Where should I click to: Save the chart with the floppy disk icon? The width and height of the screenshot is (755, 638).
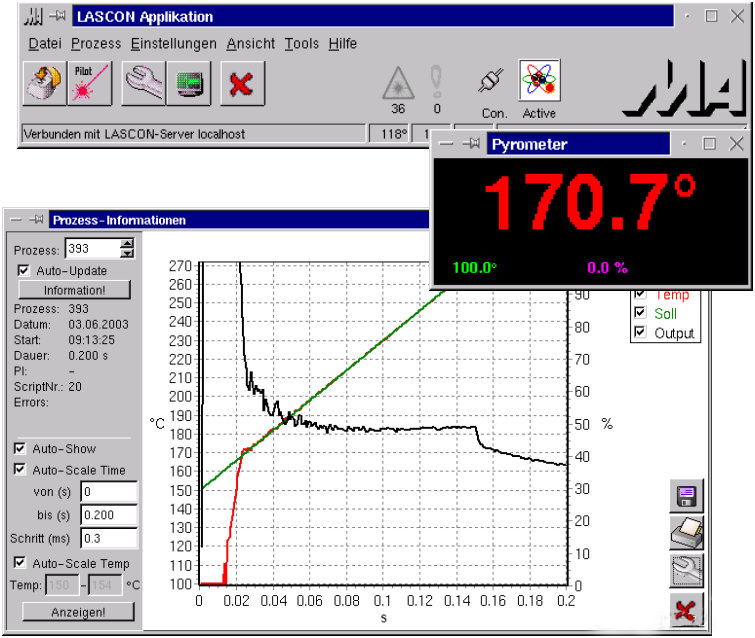click(x=688, y=497)
